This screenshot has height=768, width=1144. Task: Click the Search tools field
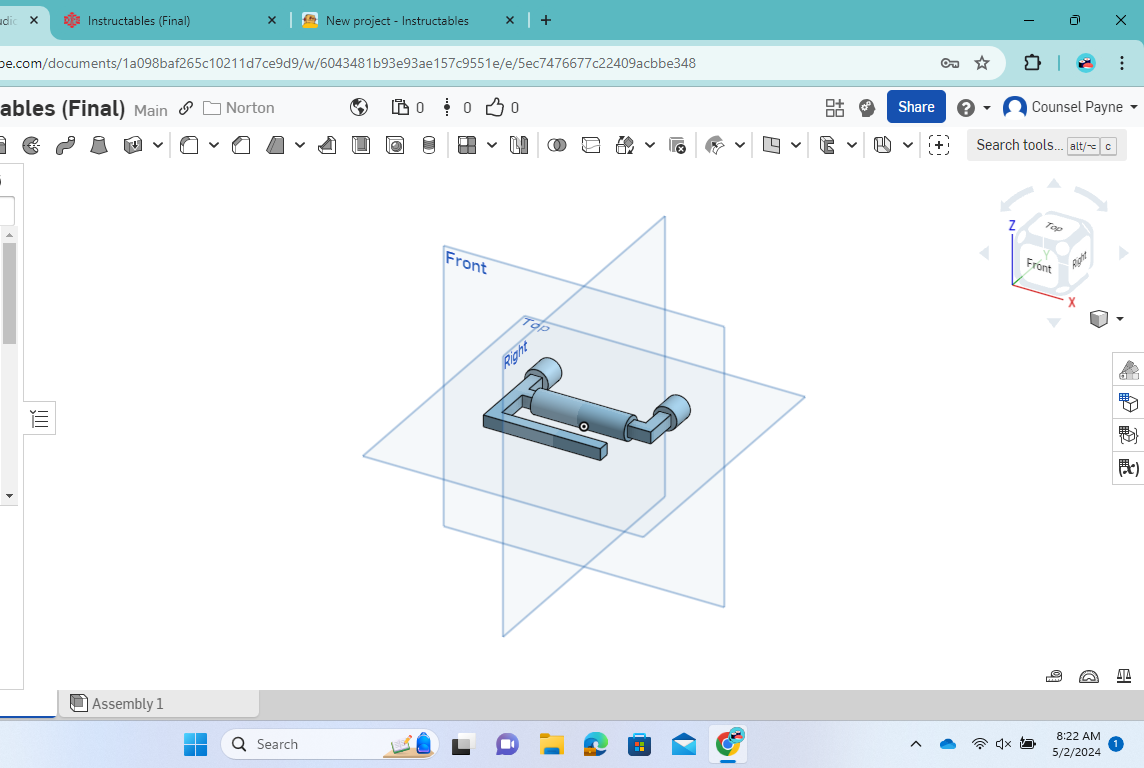click(1046, 145)
